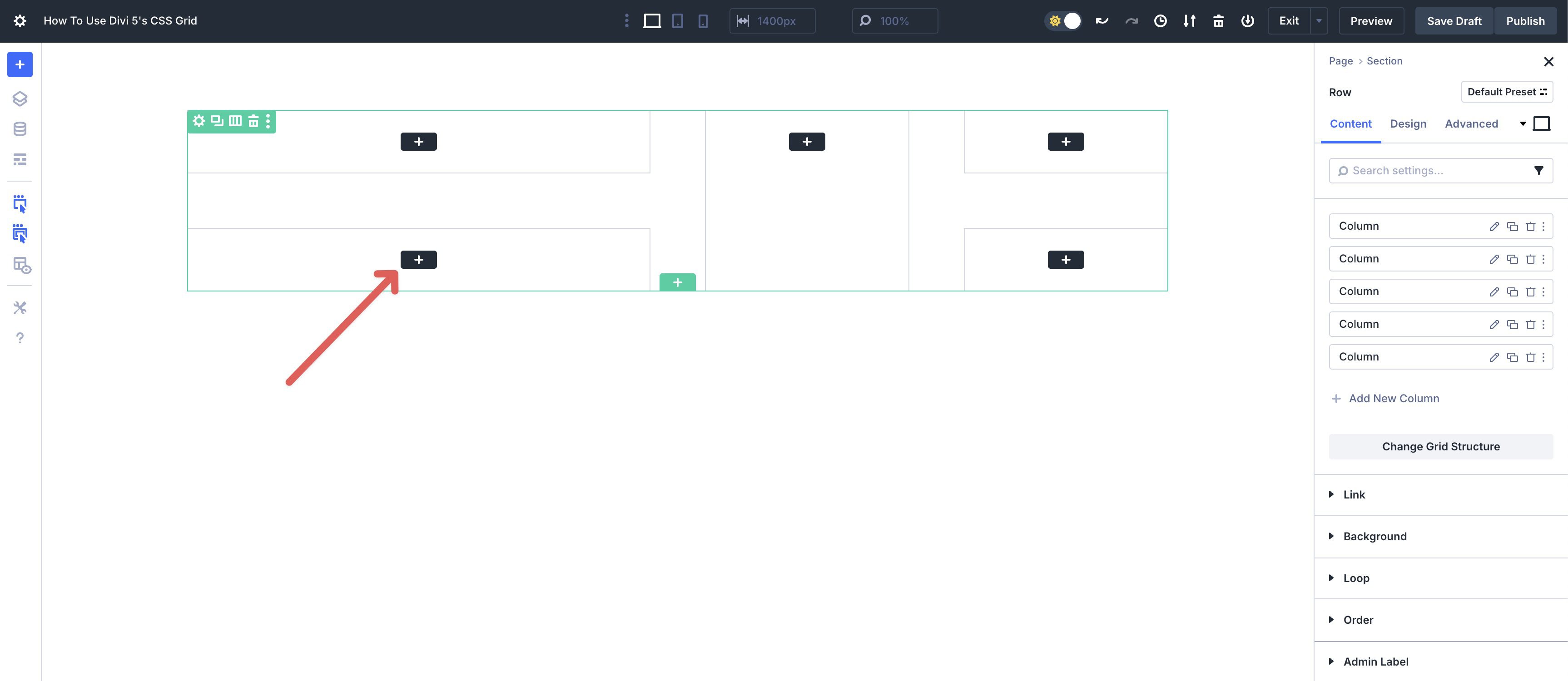Image resolution: width=1568 pixels, height=681 pixels.
Task: Open the row settings gear on the green toolbar
Action: pyautogui.click(x=198, y=120)
